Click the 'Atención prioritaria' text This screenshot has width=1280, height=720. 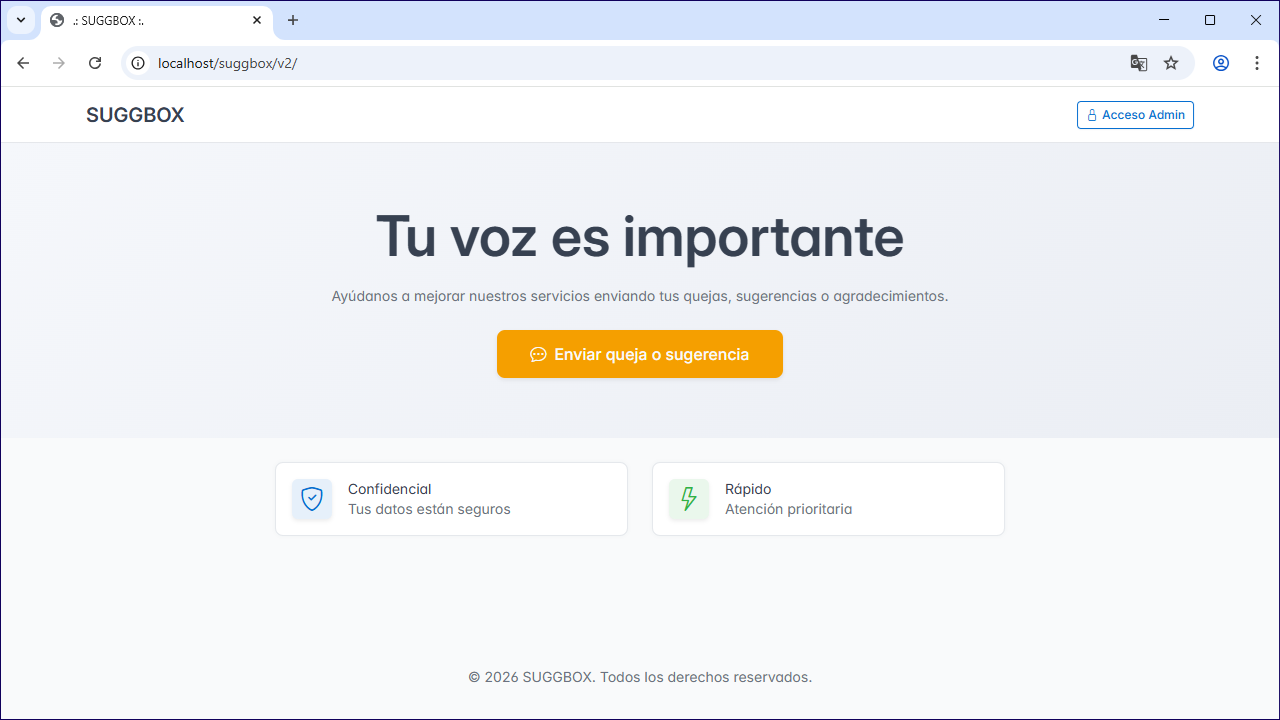click(788, 509)
